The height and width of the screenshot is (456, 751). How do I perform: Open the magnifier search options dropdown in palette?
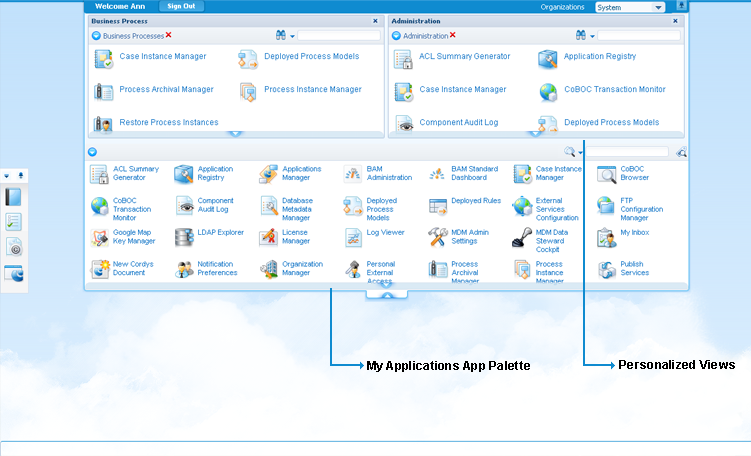(580, 153)
